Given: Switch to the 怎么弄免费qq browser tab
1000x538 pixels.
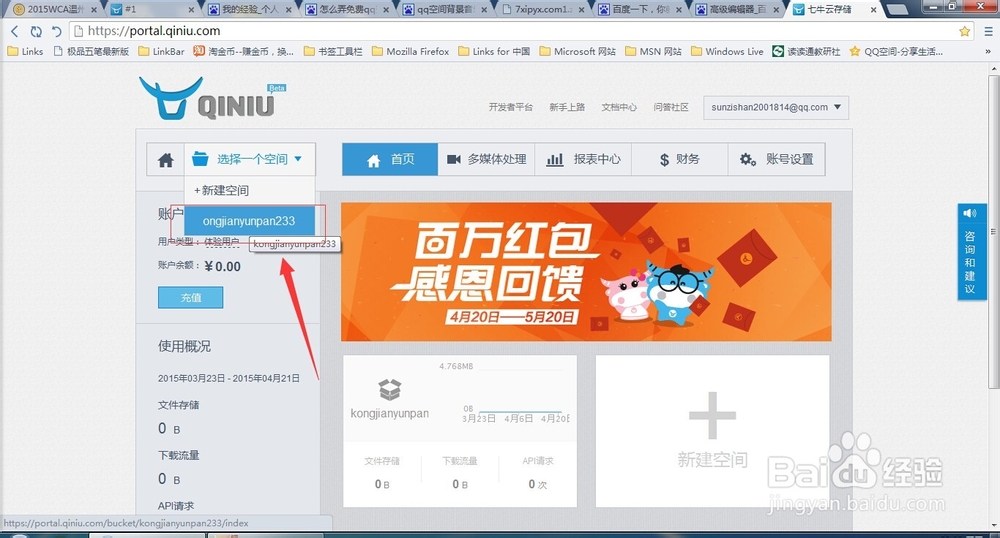Looking at the screenshot, I should 348,10.
